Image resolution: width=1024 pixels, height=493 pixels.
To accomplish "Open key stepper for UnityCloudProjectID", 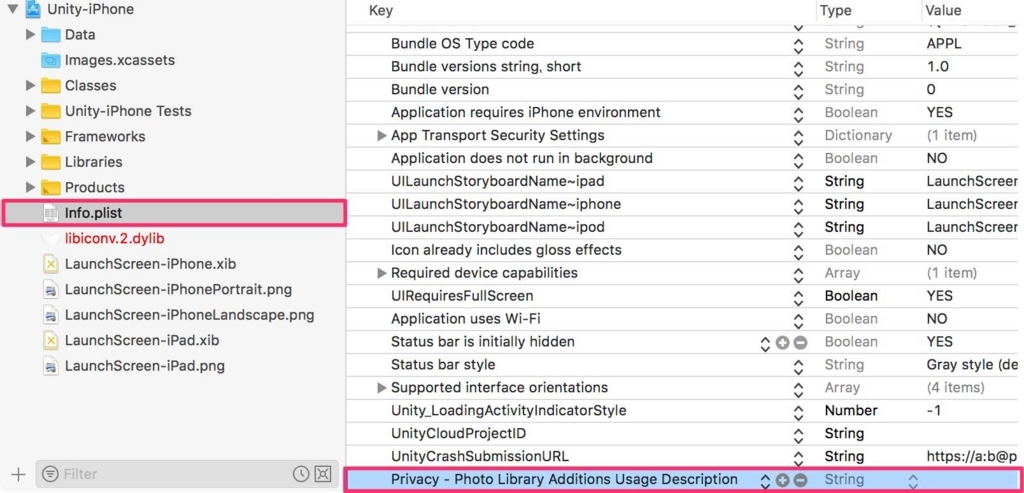I will point(797,435).
